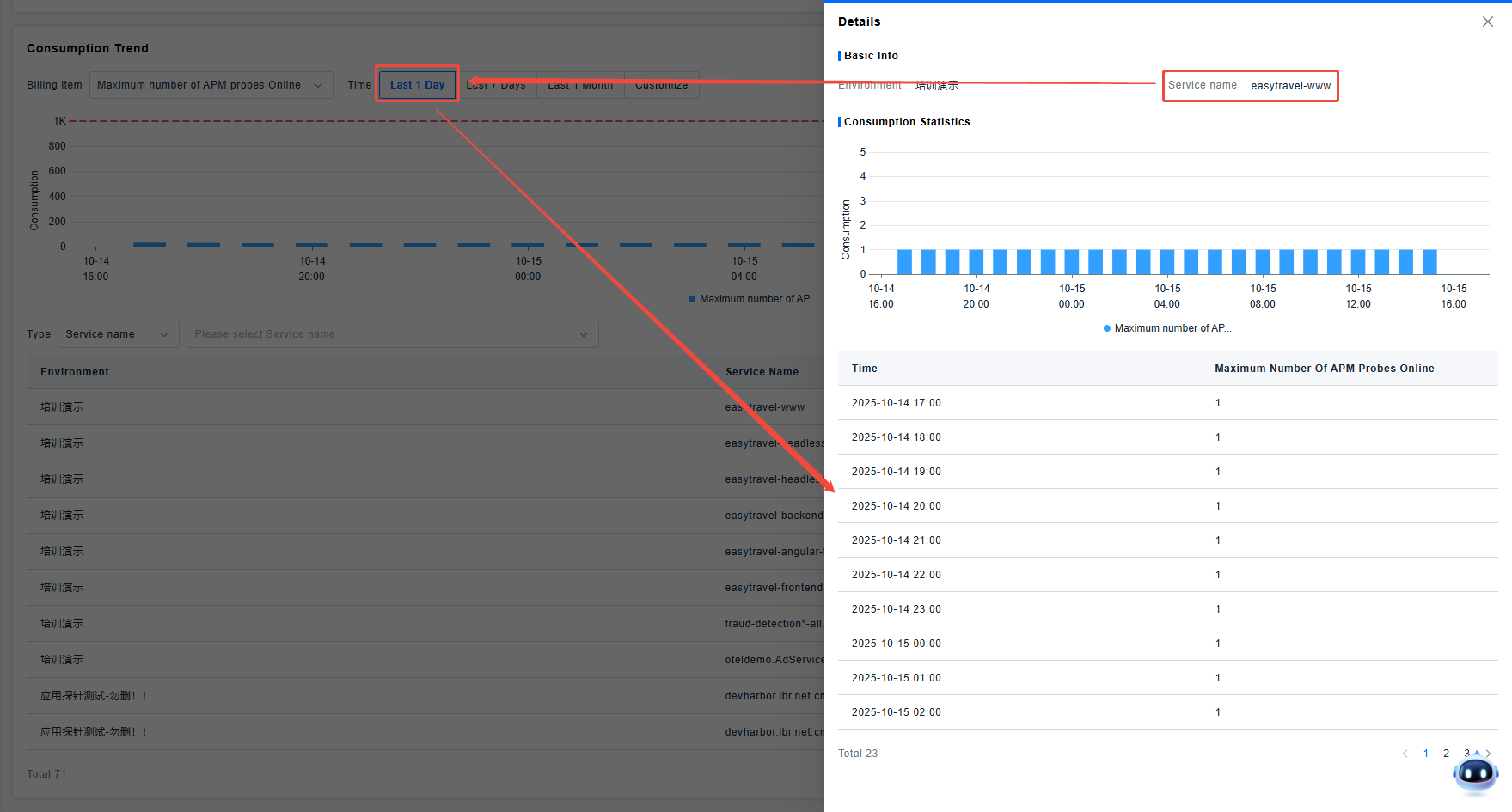The width and height of the screenshot is (1512, 812).
Task: Select the Last 1 Day time range
Action: pos(417,85)
